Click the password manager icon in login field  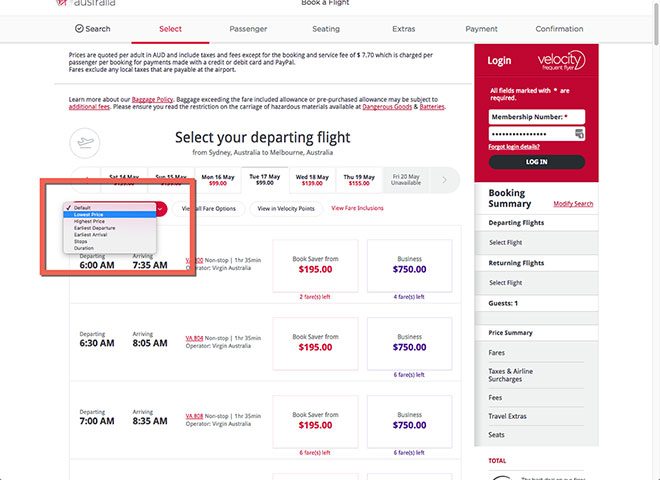click(579, 134)
